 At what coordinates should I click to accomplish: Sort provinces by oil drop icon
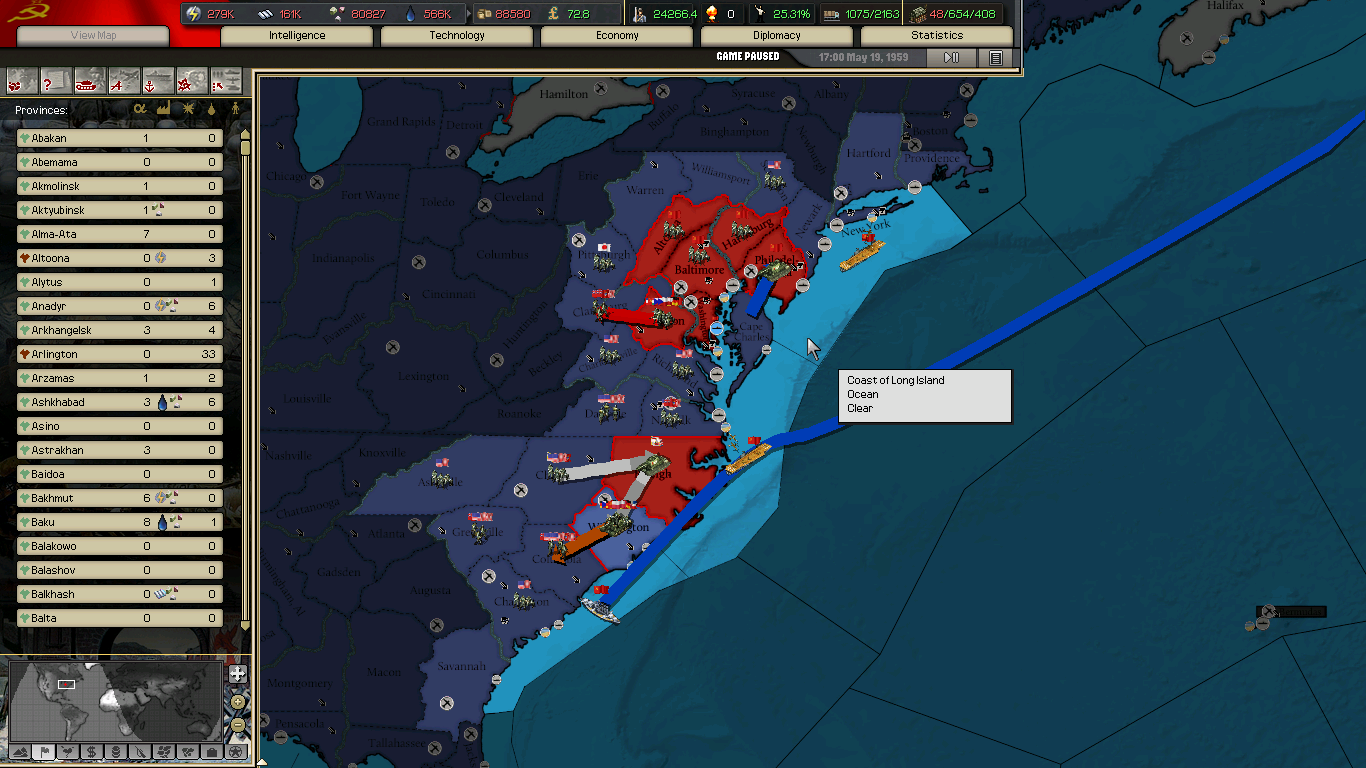click(211, 109)
